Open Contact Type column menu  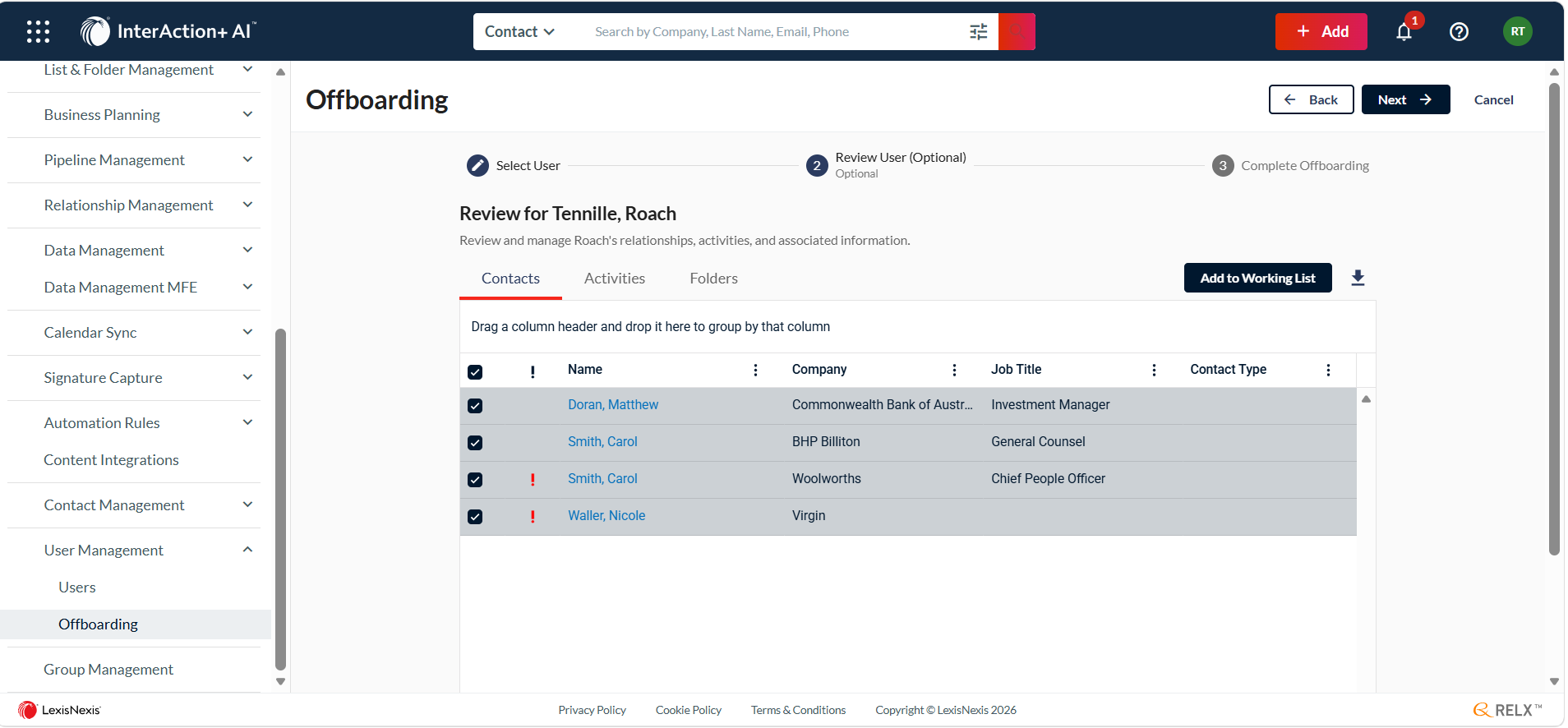(1328, 370)
